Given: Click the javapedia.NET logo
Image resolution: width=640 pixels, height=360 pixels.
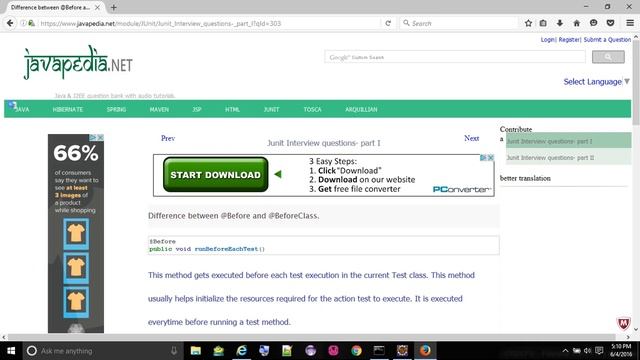Looking at the screenshot, I should point(78,63).
